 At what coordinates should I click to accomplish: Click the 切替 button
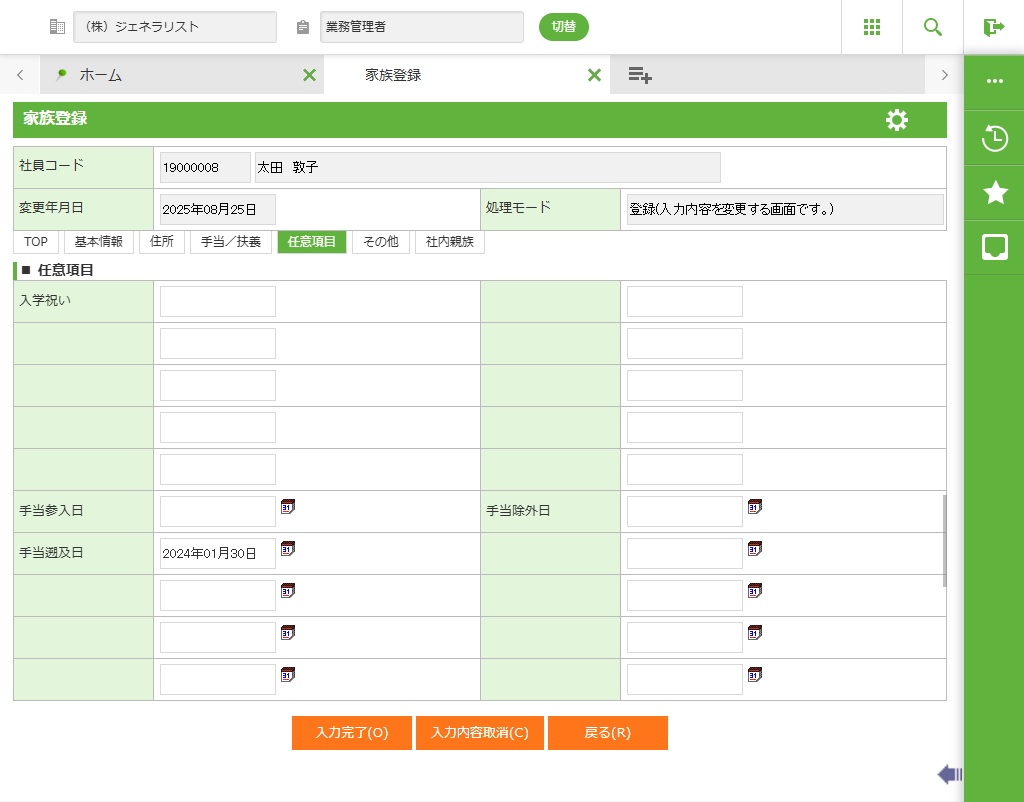(564, 27)
